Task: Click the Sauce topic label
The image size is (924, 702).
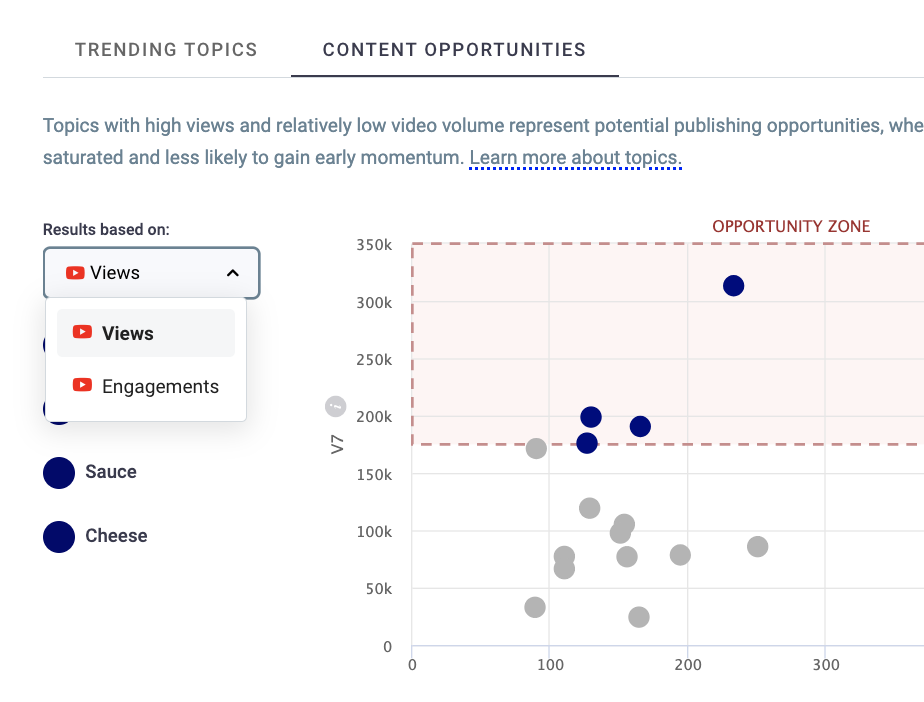Action: tap(111, 472)
